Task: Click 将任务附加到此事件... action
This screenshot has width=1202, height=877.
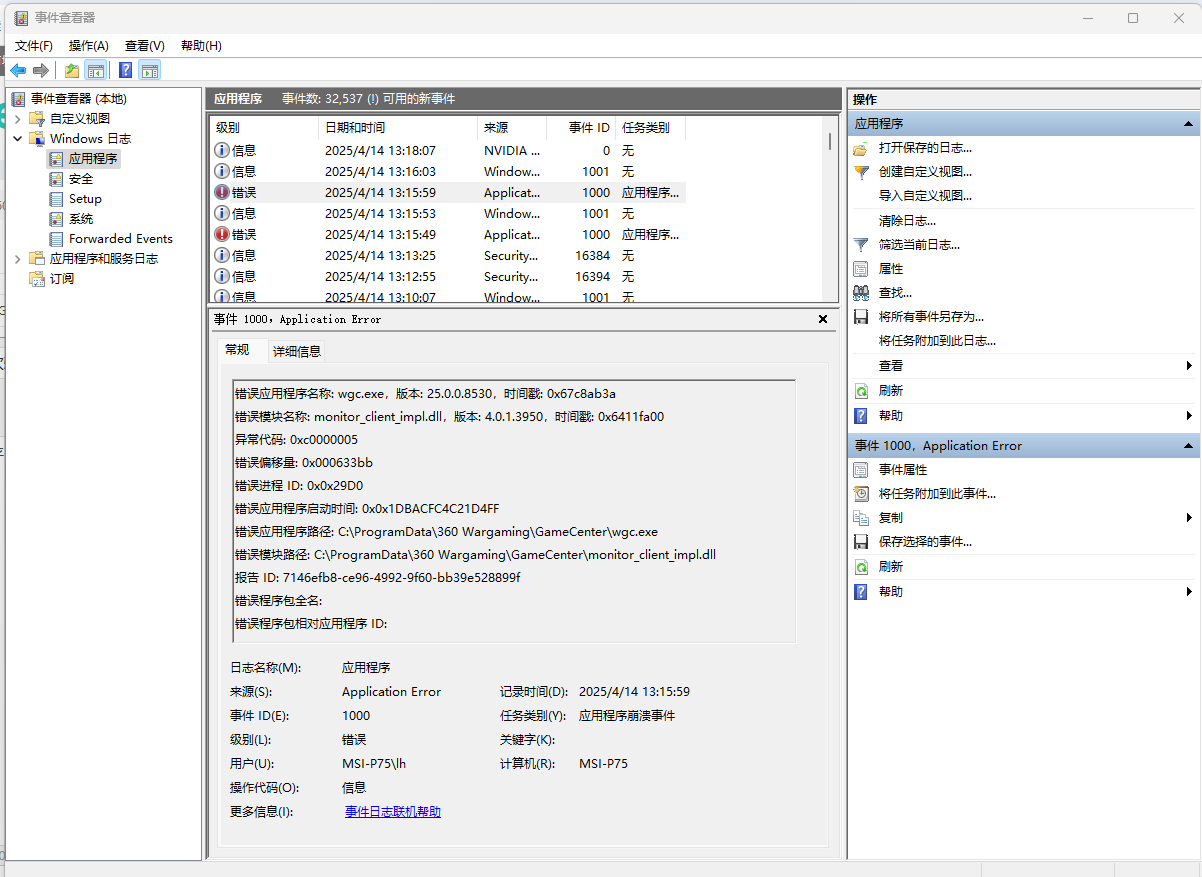Action: tap(937, 493)
